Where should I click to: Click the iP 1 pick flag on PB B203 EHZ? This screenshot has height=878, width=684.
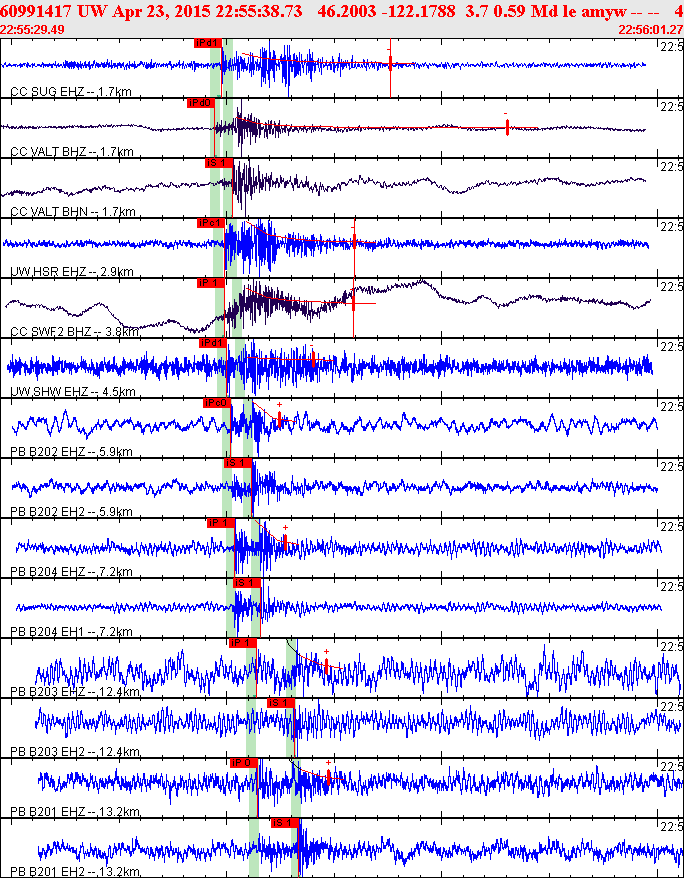(243, 643)
